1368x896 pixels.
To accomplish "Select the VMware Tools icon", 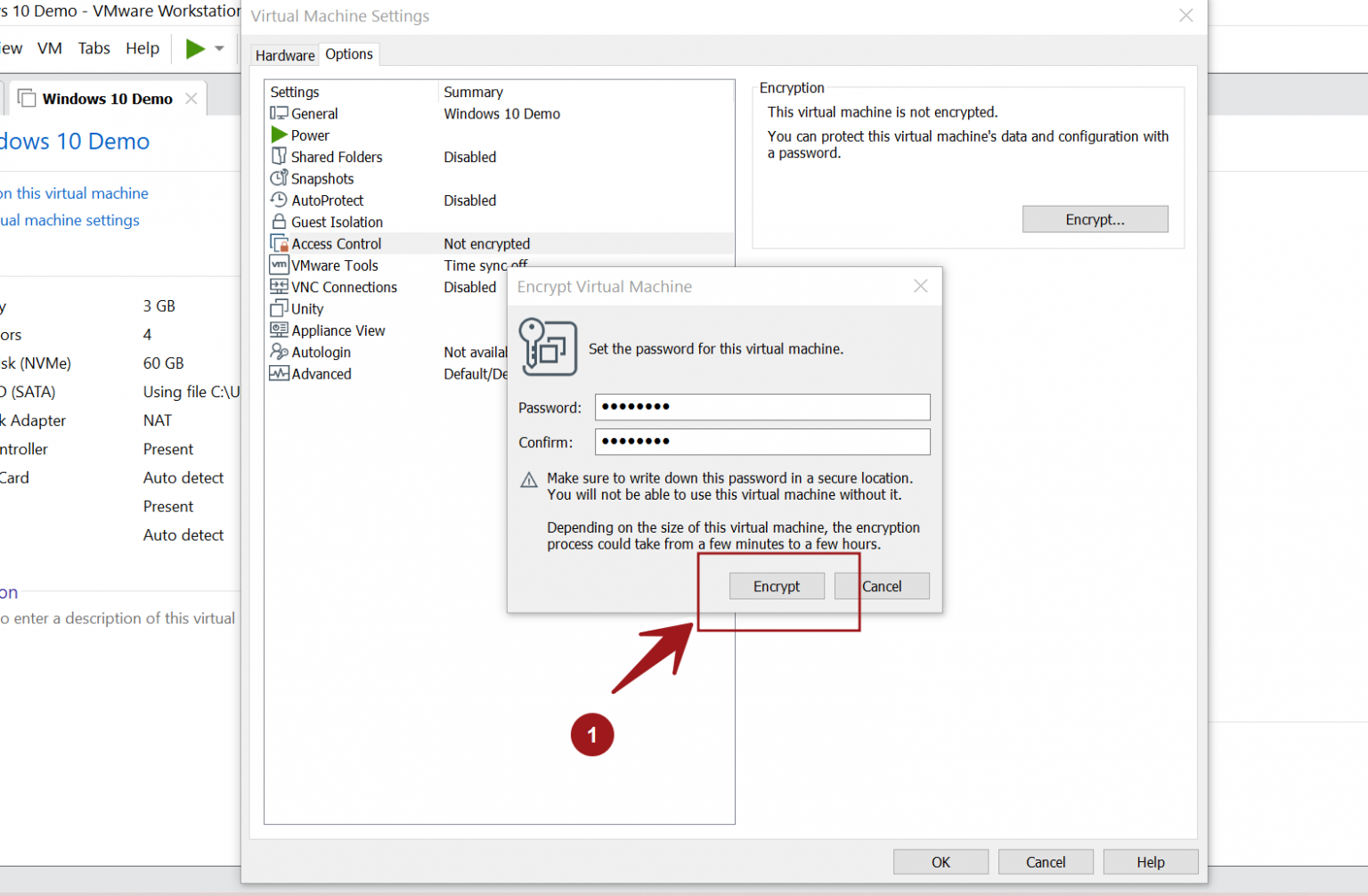I will coord(279,265).
